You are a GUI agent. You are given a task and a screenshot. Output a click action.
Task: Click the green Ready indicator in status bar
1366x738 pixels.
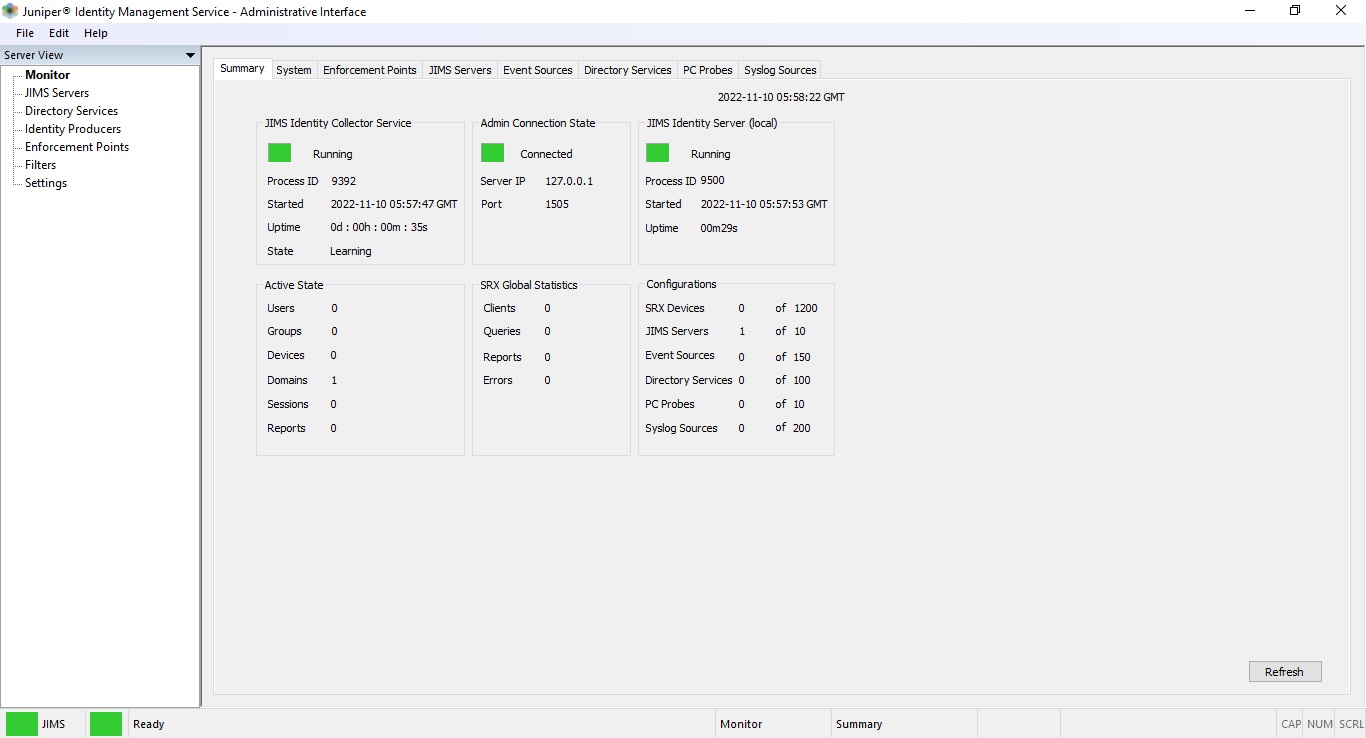coord(106,724)
